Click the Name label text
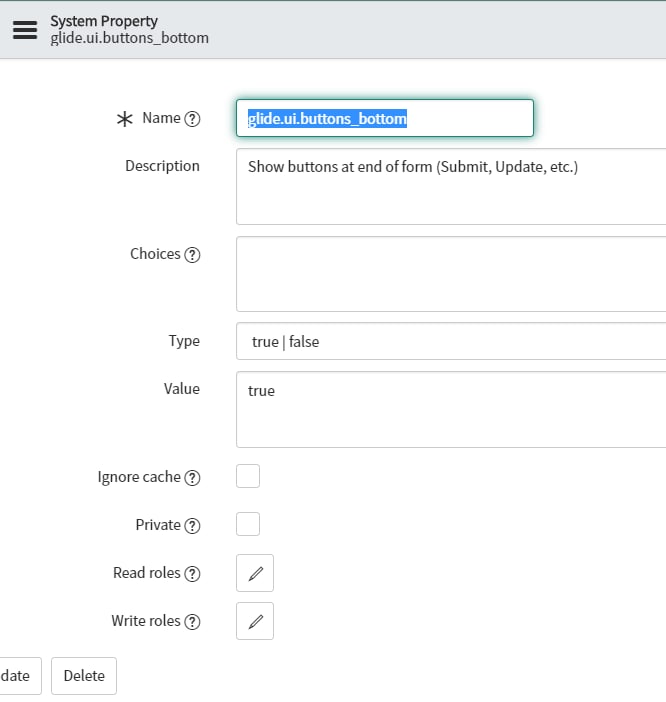 pyautogui.click(x=162, y=118)
